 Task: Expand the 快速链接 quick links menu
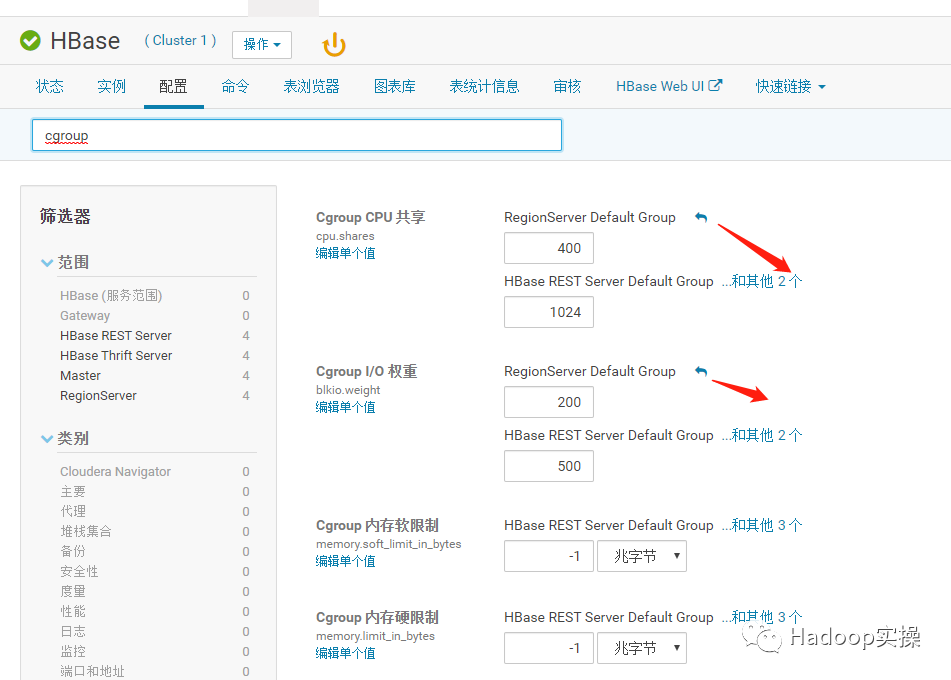pos(790,87)
